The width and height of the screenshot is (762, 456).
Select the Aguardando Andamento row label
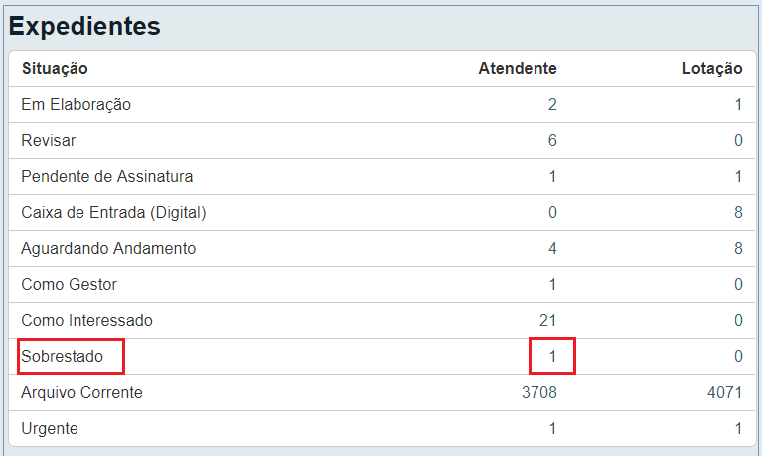tap(108, 248)
